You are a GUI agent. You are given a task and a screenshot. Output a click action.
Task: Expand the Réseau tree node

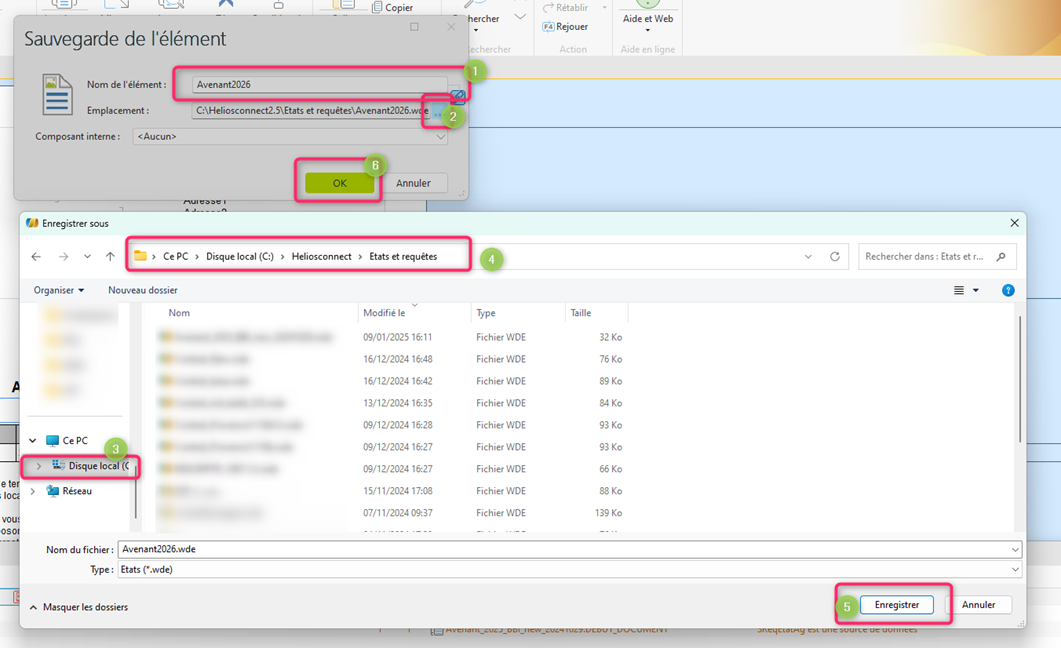[x=33, y=491]
